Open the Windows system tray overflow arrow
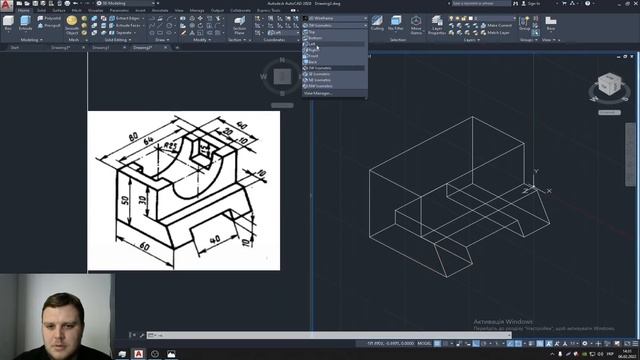This screenshot has width=640, height=360. coord(553,354)
